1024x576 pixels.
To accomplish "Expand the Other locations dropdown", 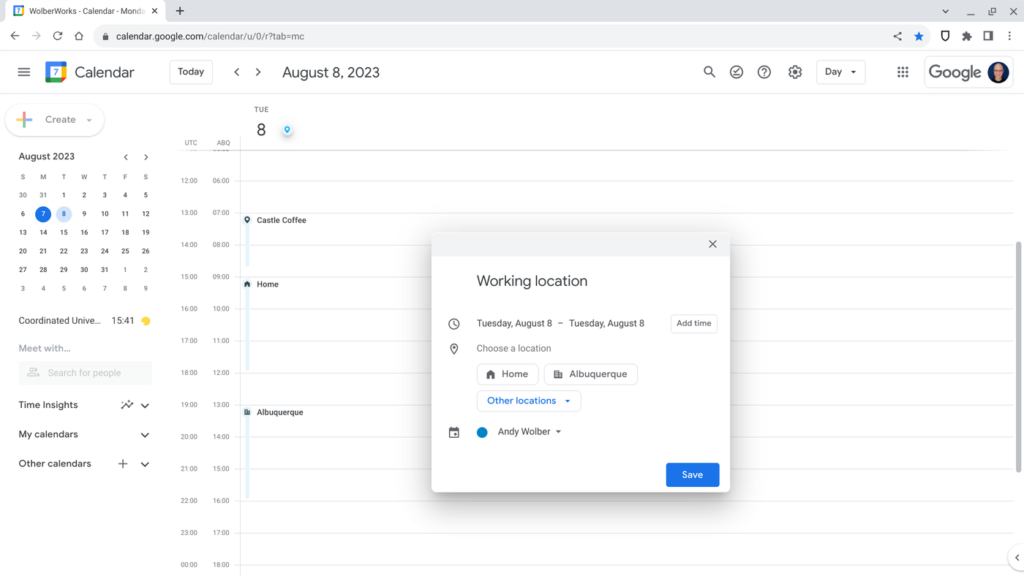I will (528, 401).
